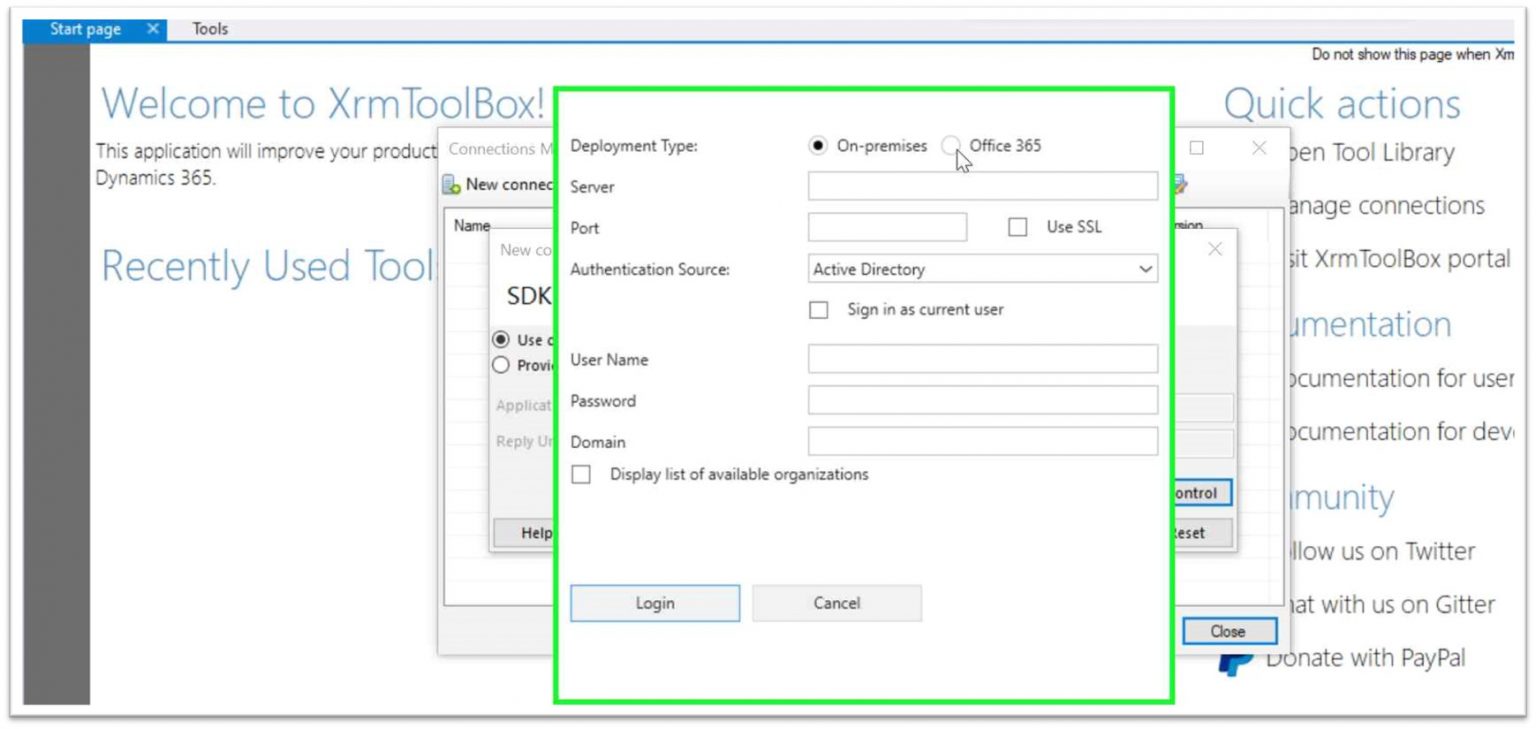1536x729 pixels.
Task: Check Sign in as current user
Action: [817, 310]
